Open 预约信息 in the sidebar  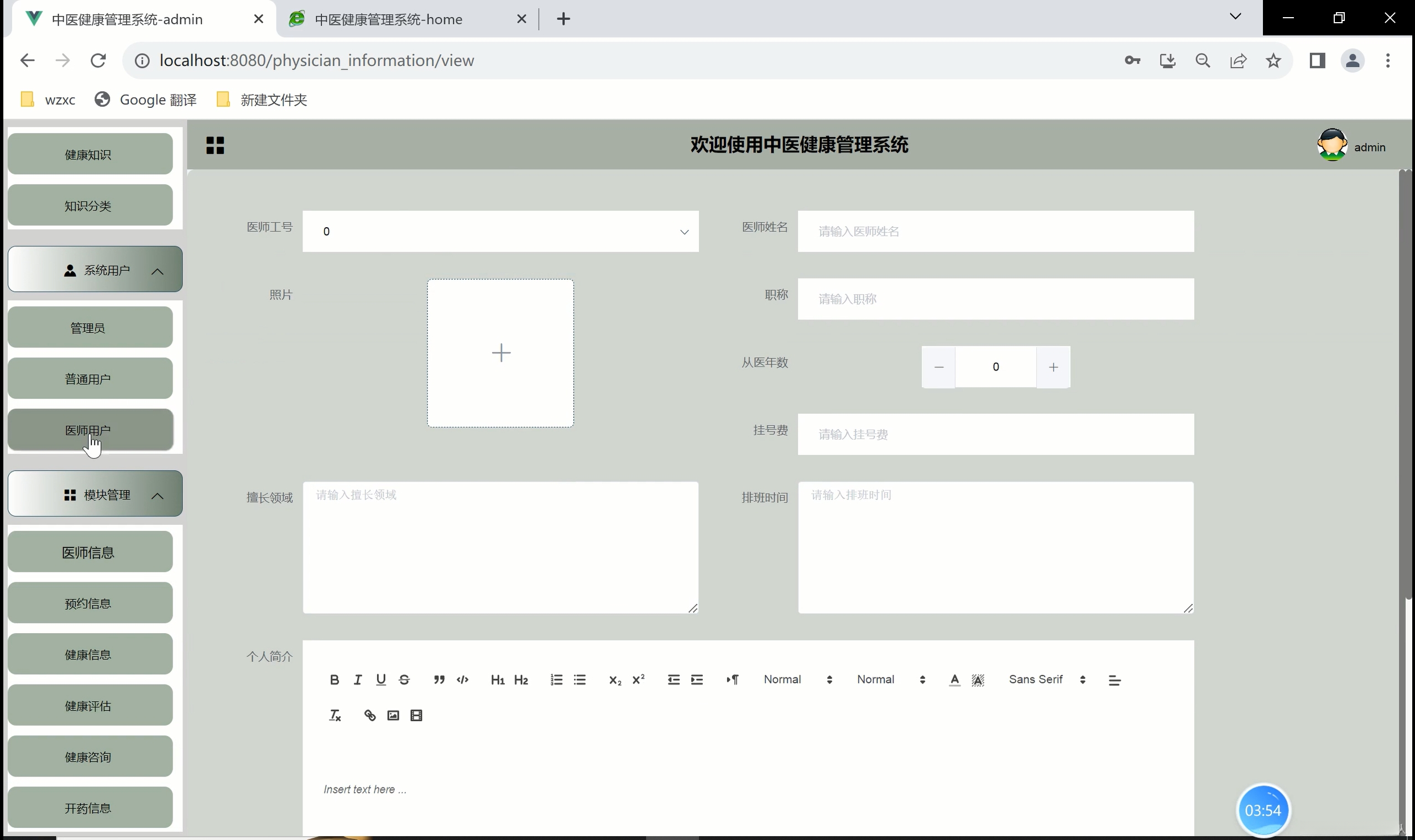(90, 603)
